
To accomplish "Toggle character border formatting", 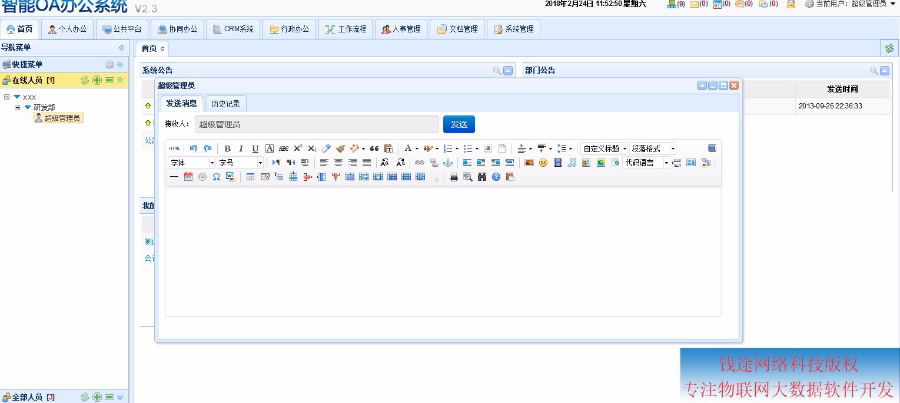I will [269, 148].
